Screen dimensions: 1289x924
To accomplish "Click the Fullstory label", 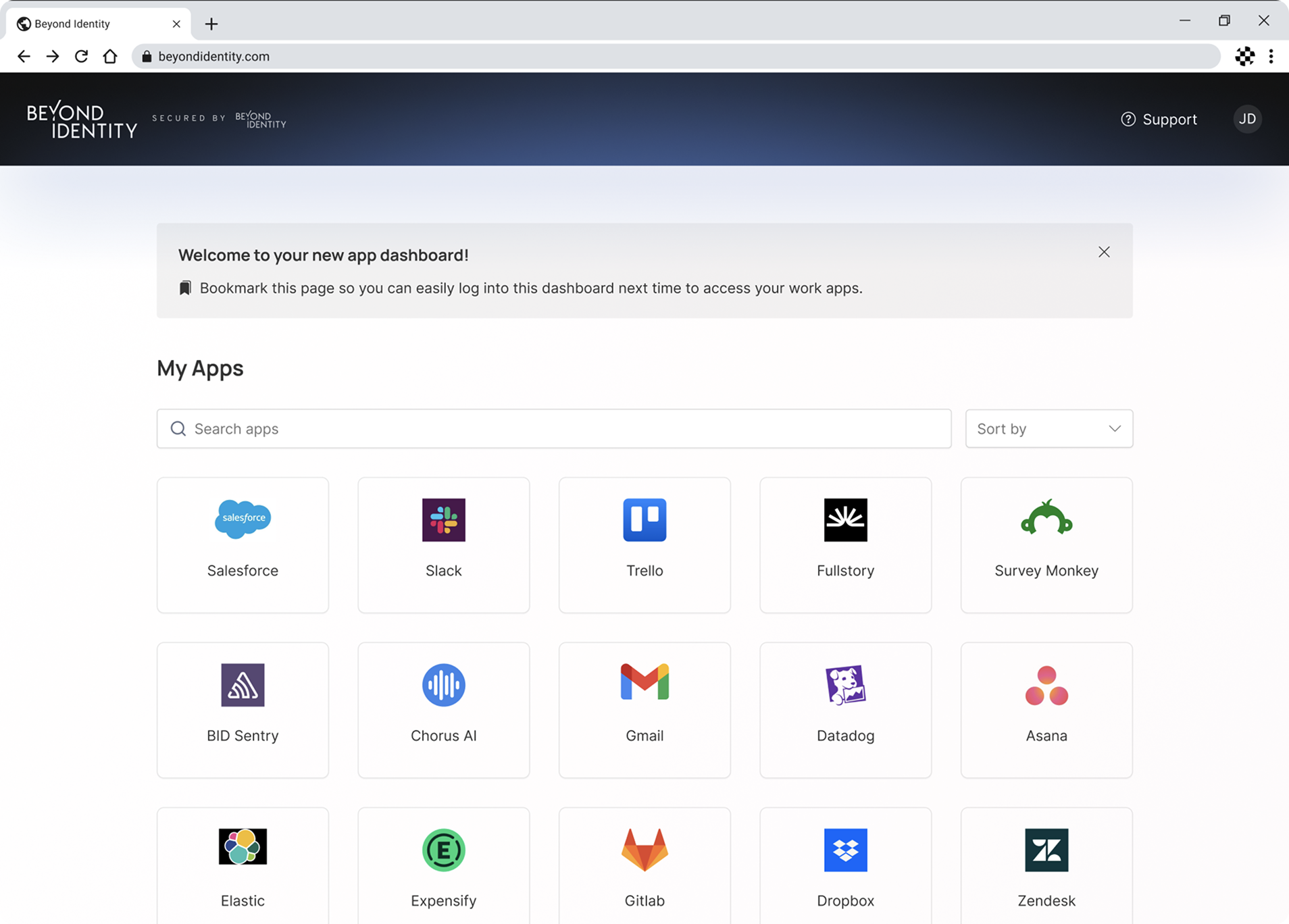I will pos(845,571).
